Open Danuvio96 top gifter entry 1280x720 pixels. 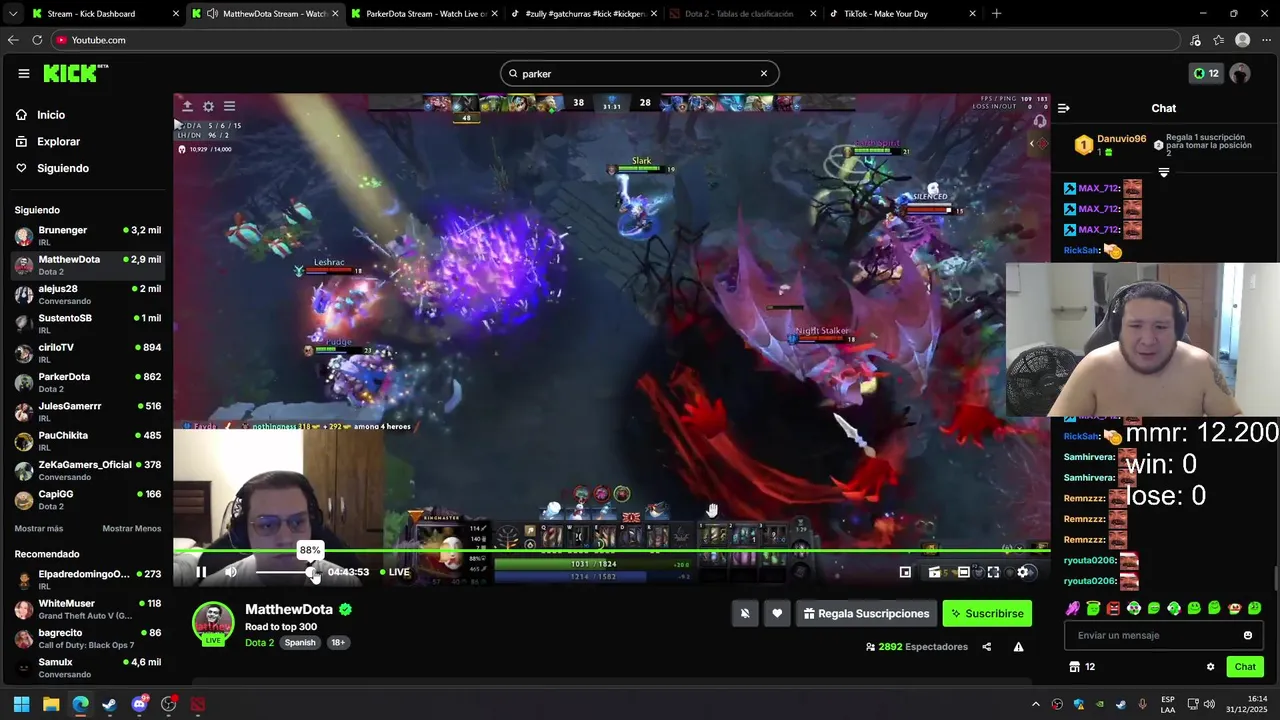tap(1110, 145)
